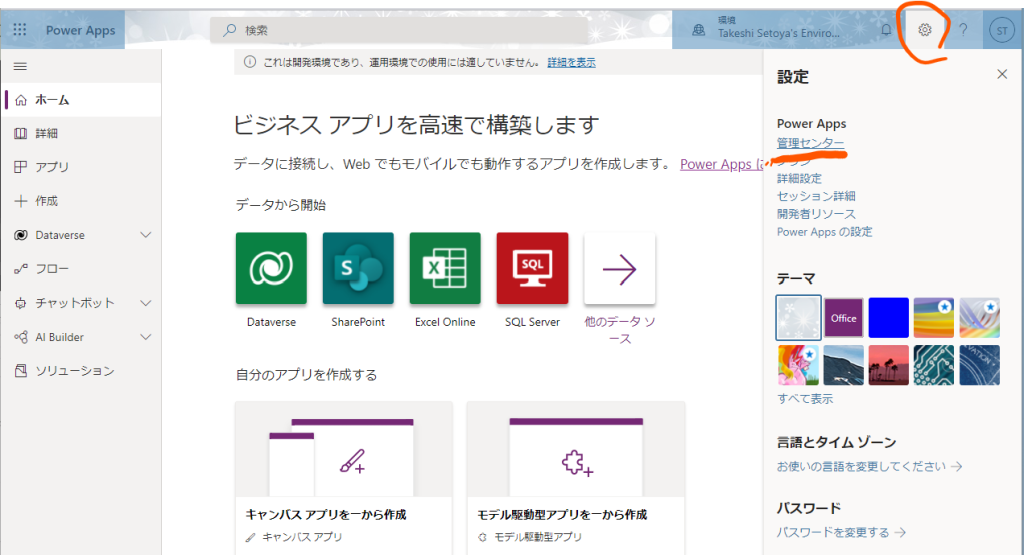
Task: Open the 開発者リソース link
Action: pos(816,214)
